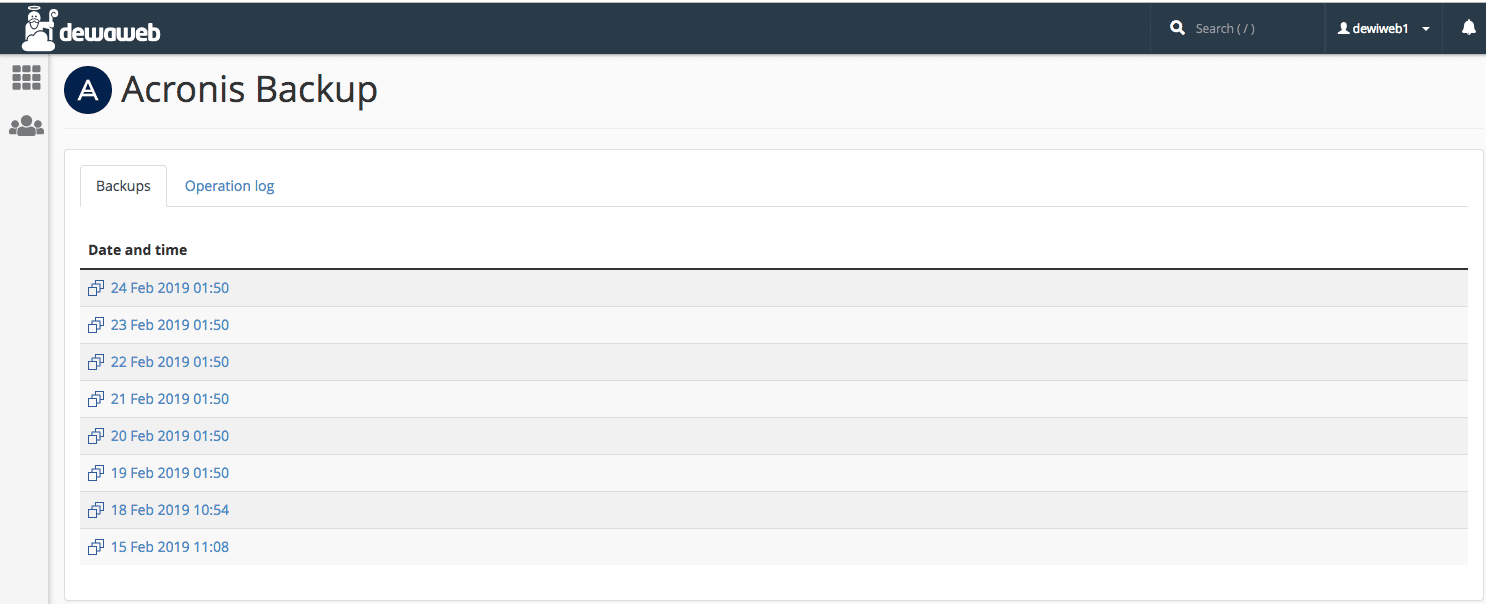Viewport: 1486px width, 604px height.
Task: Click the user silhouette icon by dewiweb1
Action: pos(1343,29)
